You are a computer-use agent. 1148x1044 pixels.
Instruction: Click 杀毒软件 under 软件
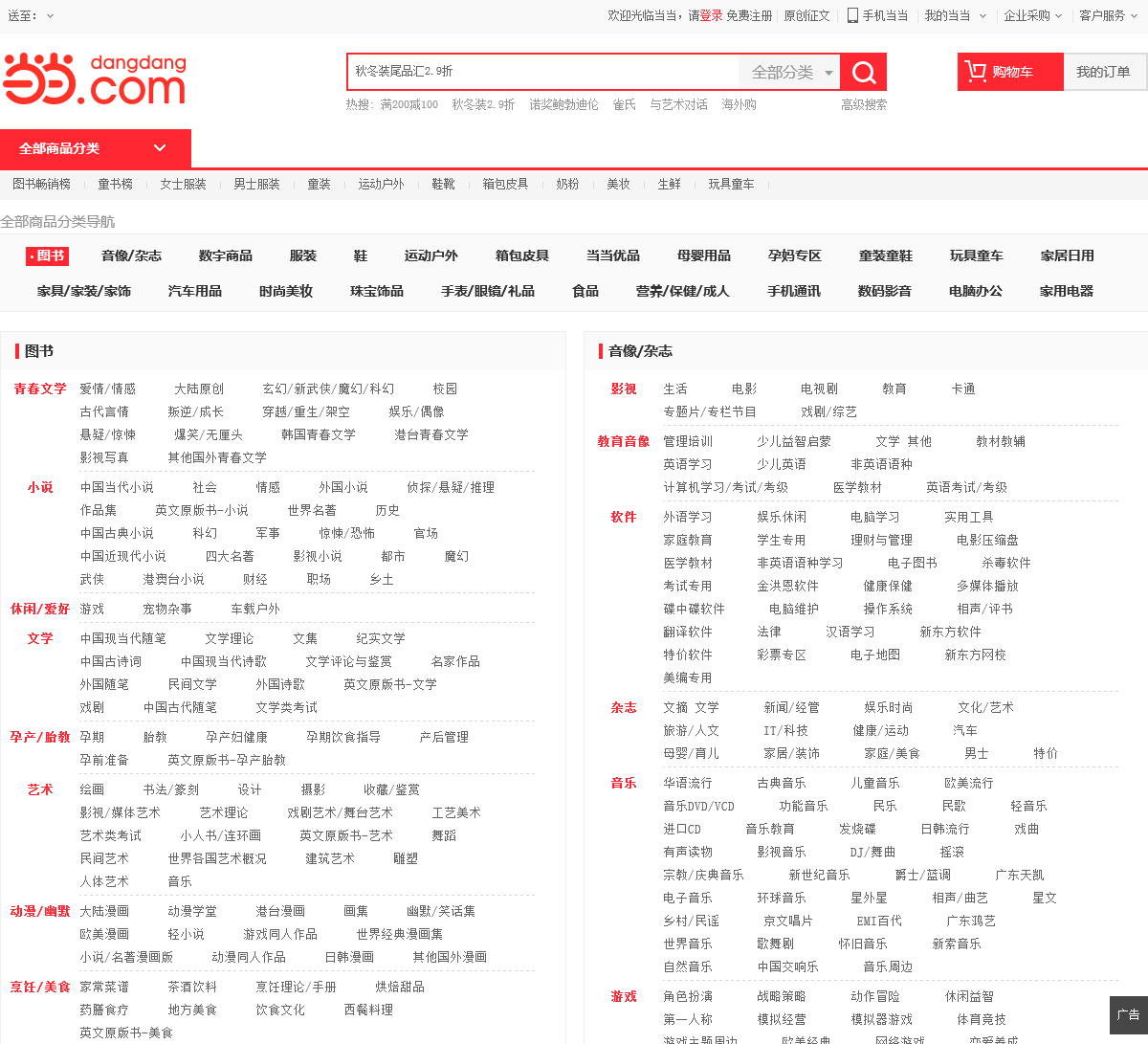point(1006,563)
